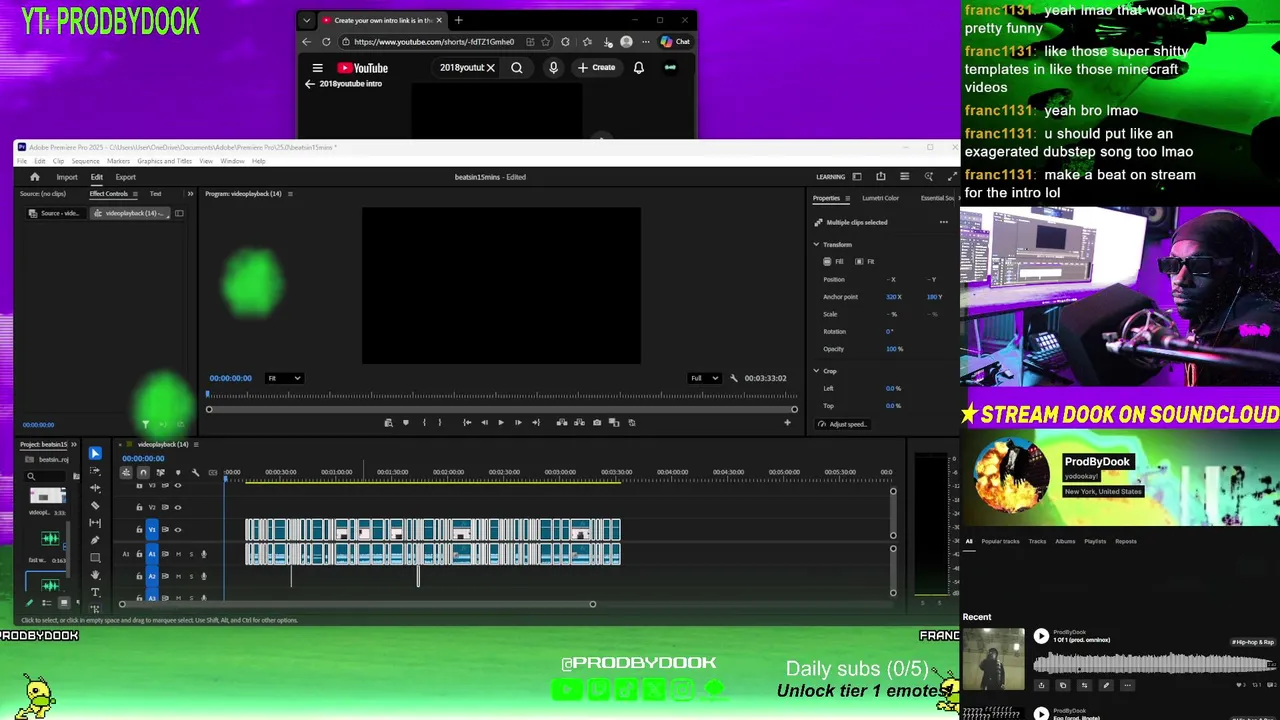
Task: Click the Premiere Home icon
Action: [x=34, y=177]
